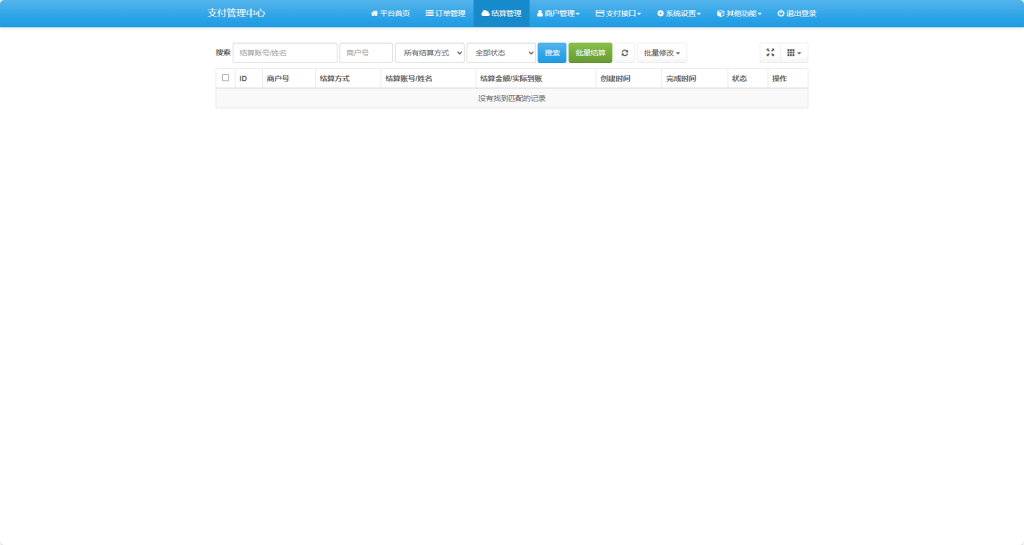Click the green 批量结算 button
This screenshot has width=1024, height=545.
(x=590, y=53)
